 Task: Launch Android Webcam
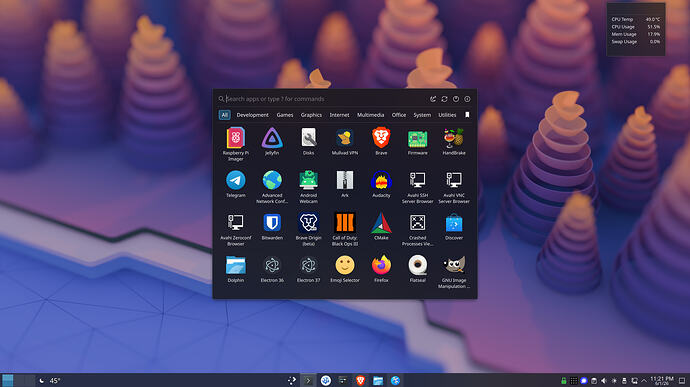(308, 187)
